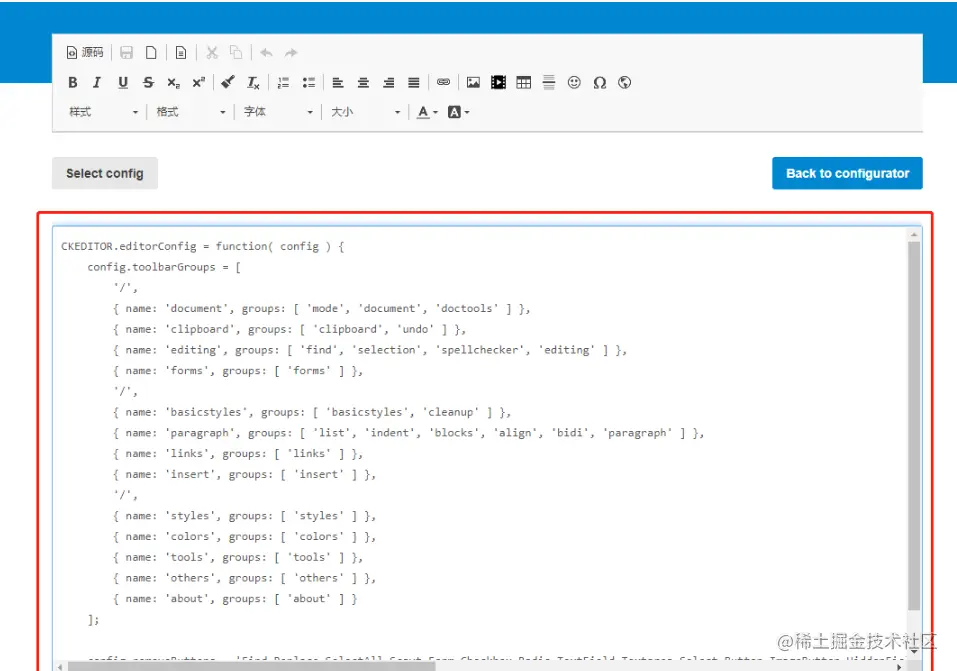Viewport: 957px width, 671px height.
Task: Select the Copy Formatting paintbrush icon
Action: [228, 82]
